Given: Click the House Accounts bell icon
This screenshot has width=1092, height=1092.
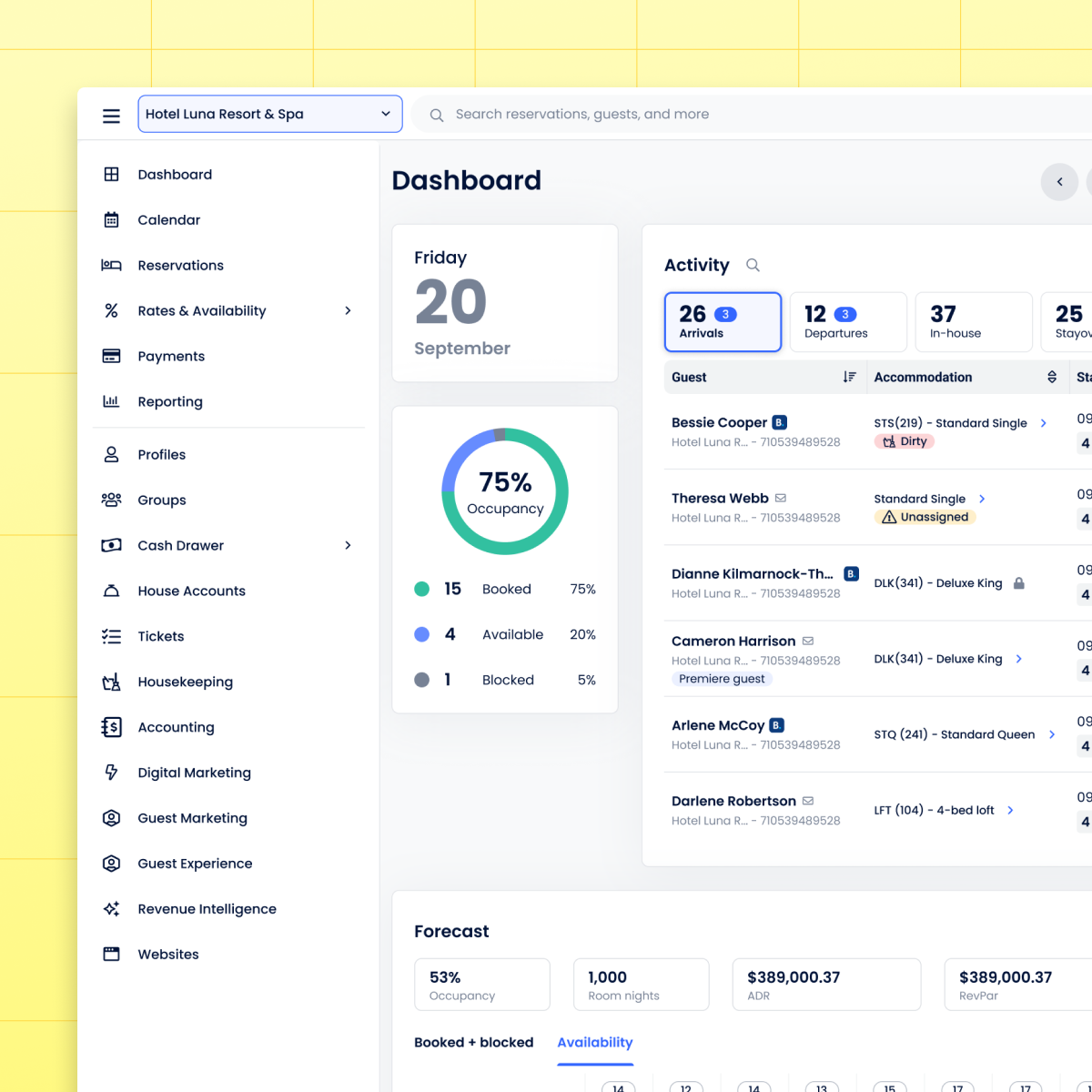Looking at the screenshot, I should click(x=111, y=591).
